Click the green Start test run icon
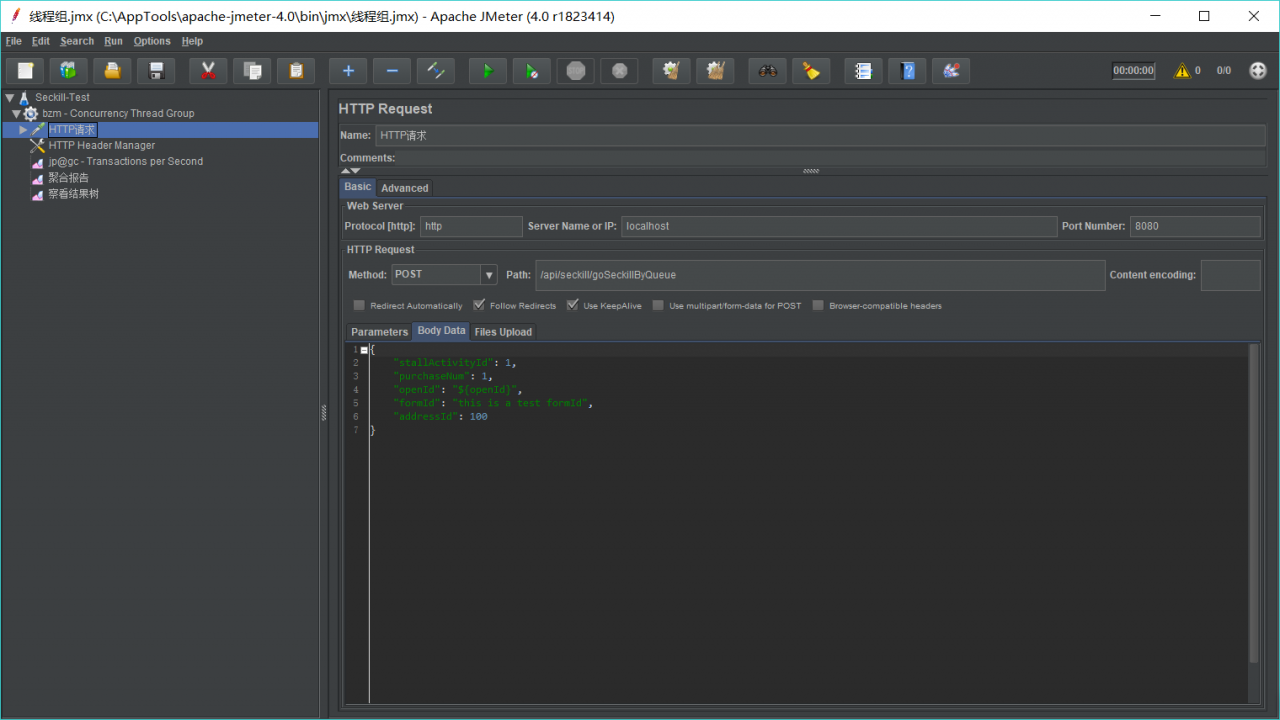 (x=488, y=71)
